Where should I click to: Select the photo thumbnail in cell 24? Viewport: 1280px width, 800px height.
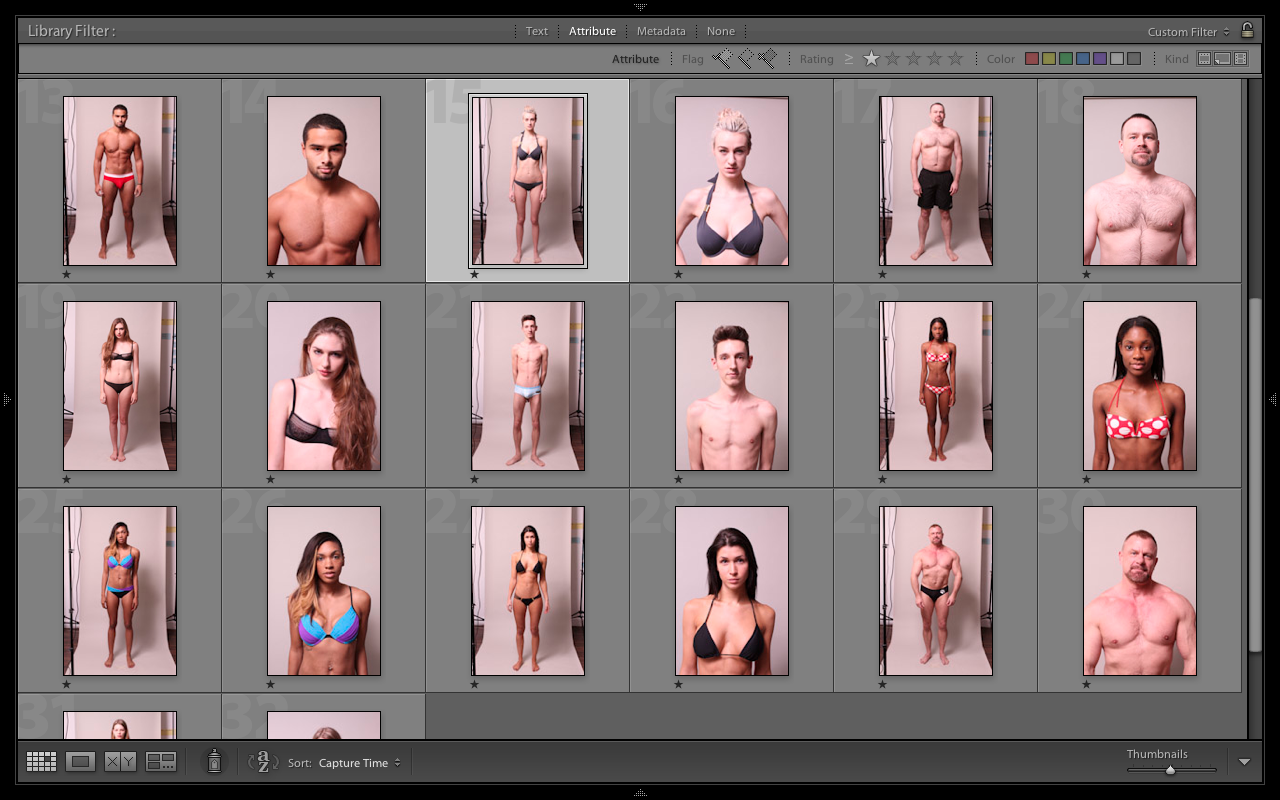point(1139,386)
